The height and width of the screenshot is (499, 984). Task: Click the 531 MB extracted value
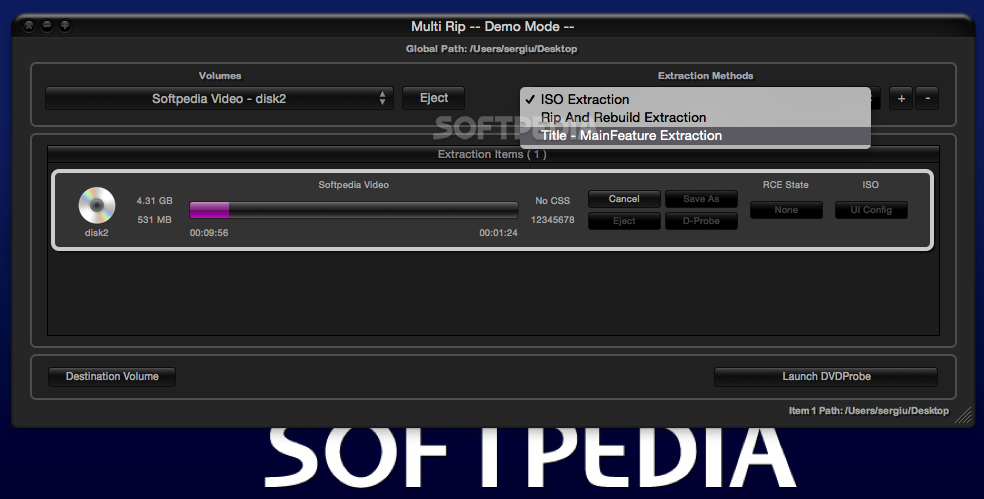click(x=154, y=220)
